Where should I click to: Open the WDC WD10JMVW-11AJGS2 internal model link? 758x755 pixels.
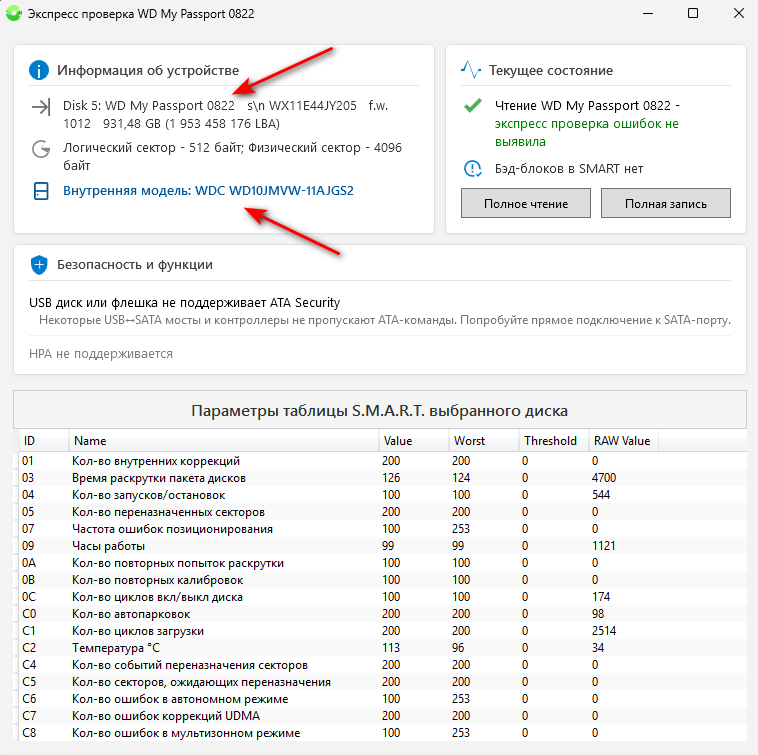point(208,190)
